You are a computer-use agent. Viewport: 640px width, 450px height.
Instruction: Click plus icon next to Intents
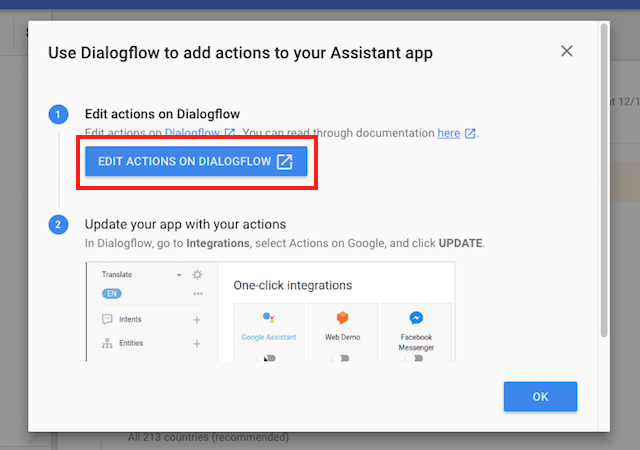(197, 320)
